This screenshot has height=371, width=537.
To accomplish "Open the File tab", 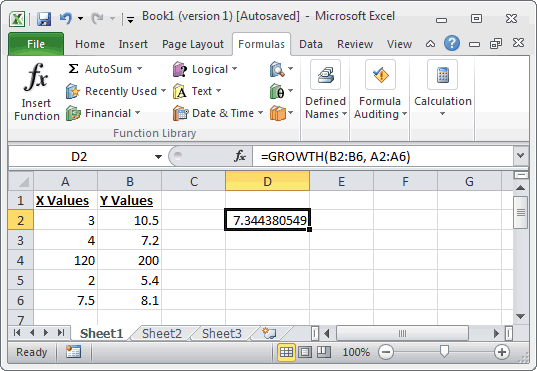I will click(x=36, y=44).
